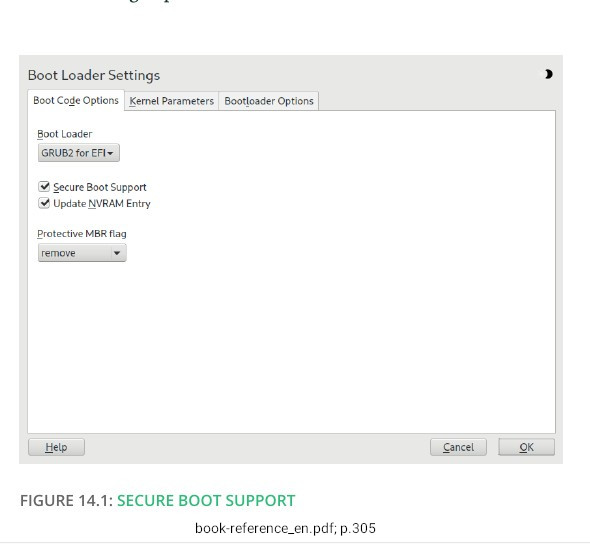Click the Boot Loader field label
Viewport: 590px width, 544px height.
65,134
